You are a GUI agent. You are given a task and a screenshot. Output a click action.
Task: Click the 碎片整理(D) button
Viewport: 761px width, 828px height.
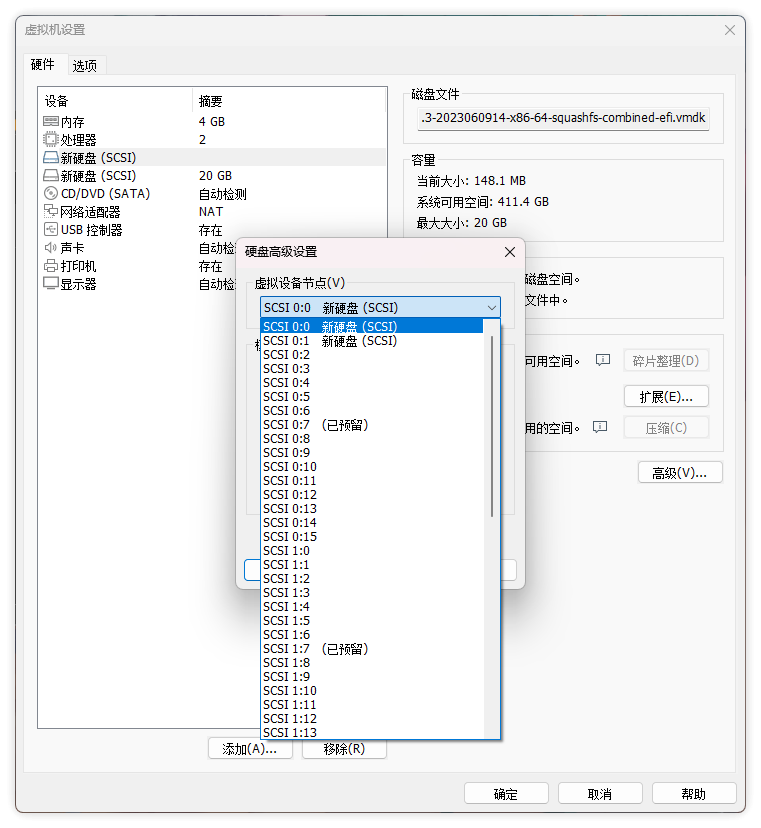click(666, 361)
